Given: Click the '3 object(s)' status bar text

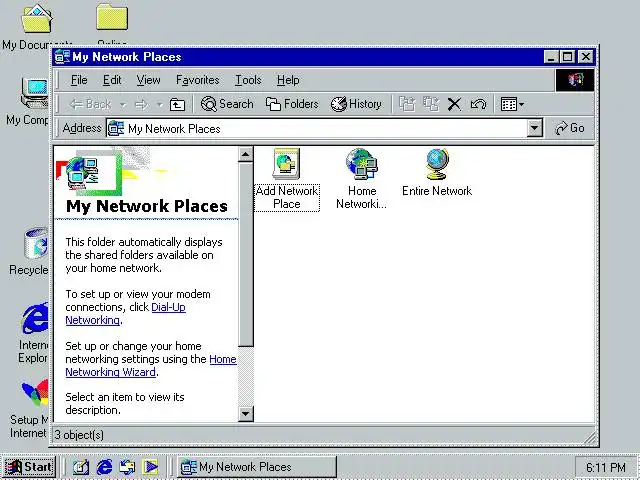Looking at the screenshot, I should [79, 435].
